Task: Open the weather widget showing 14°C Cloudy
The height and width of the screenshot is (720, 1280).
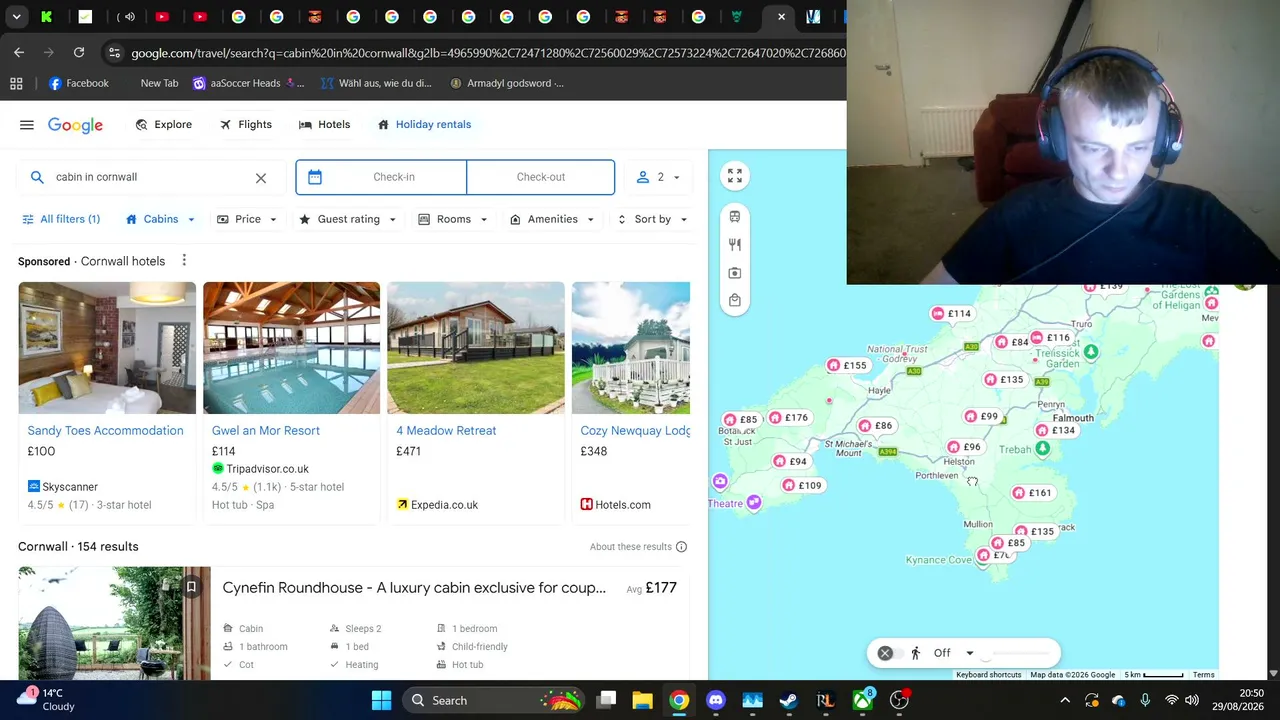Action: click(x=46, y=699)
